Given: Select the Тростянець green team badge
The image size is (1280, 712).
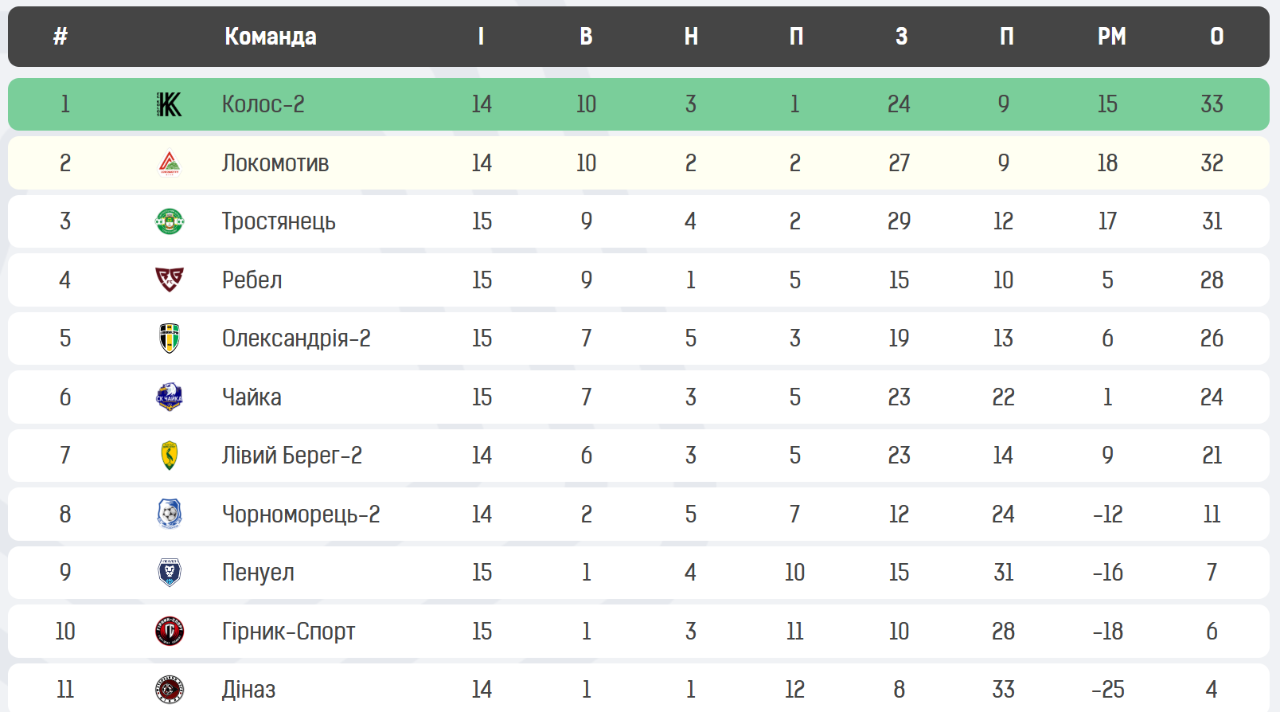Looking at the screenshot, I should coord(169,221).
